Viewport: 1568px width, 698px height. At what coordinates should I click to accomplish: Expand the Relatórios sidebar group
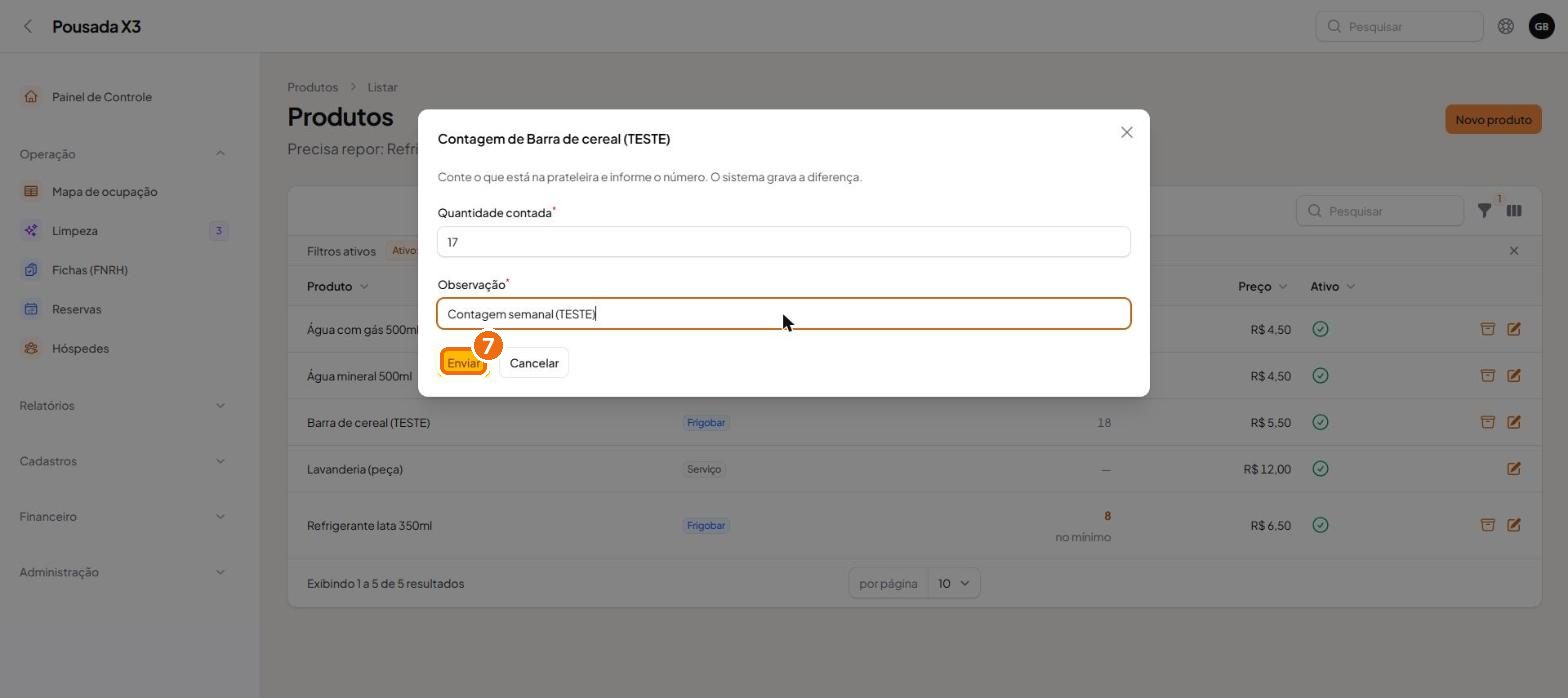[x=220, y=406]
